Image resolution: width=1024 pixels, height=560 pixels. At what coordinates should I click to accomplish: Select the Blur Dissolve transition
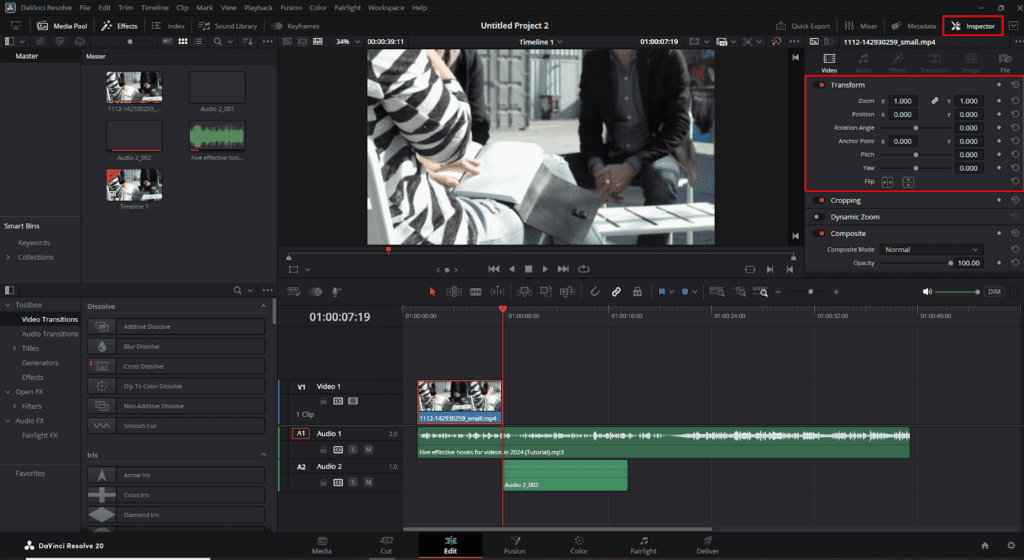point(176,347)
